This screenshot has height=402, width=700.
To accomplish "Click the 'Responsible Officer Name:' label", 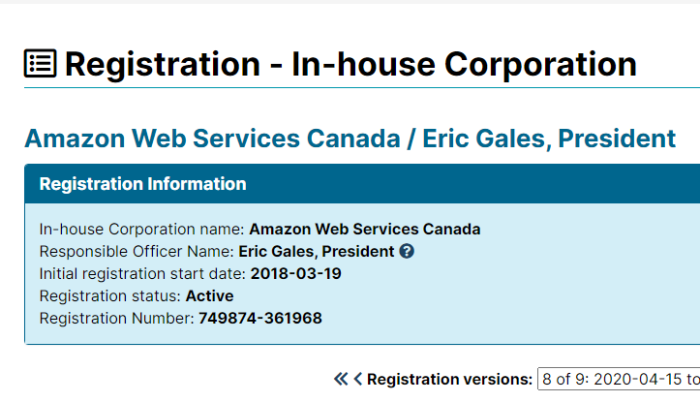I will (x=137, y=251).
